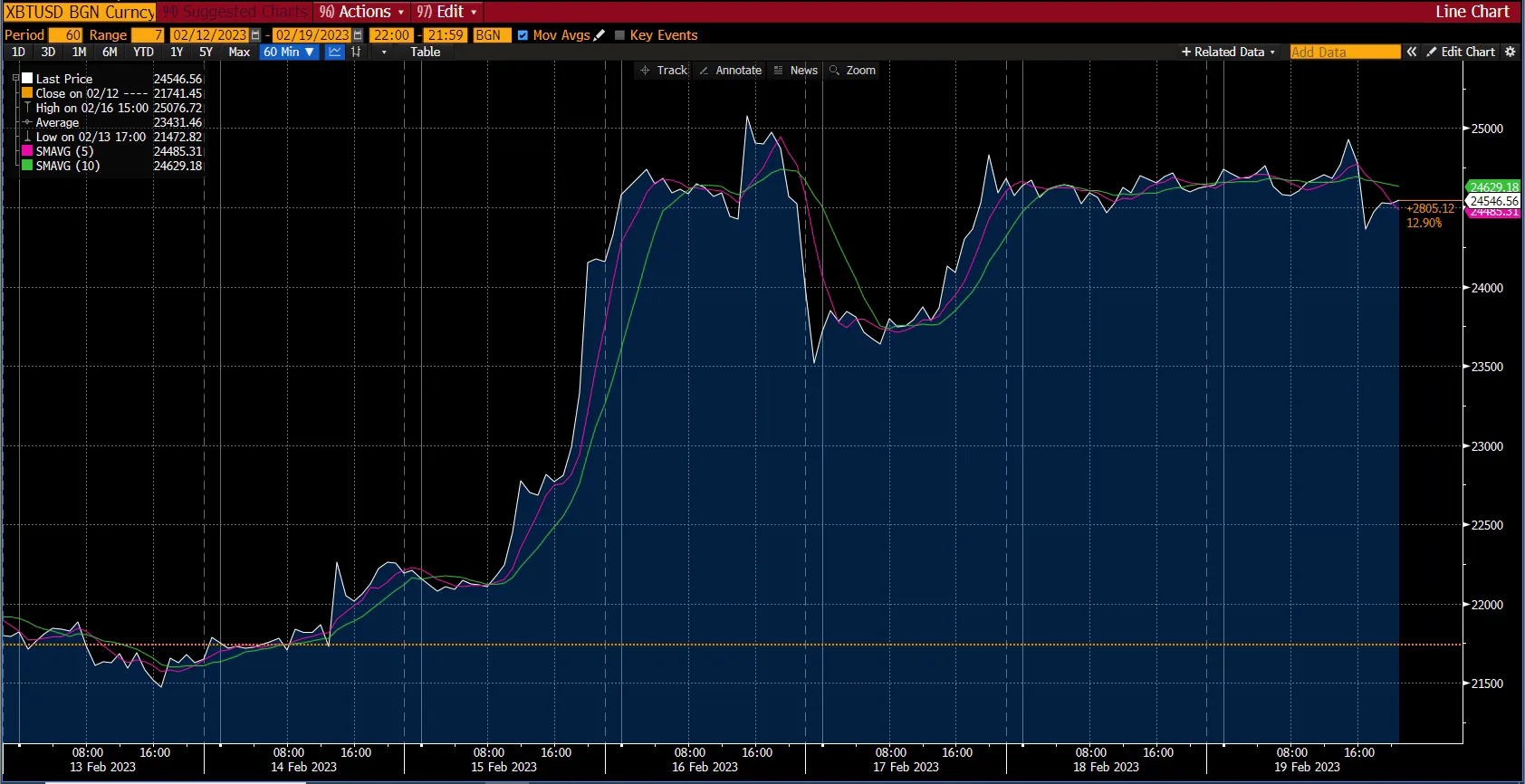Uncheck the Mov Avgs checkbox
Viewport: 1525px width, 784px height.
[x=523, y=35]
